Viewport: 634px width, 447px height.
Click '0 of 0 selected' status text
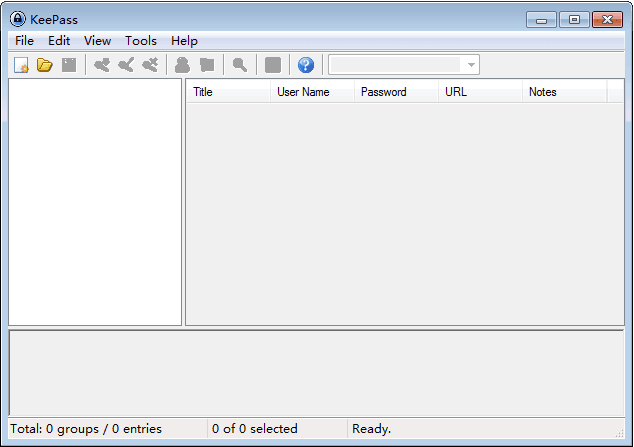(x=255, y=428)
